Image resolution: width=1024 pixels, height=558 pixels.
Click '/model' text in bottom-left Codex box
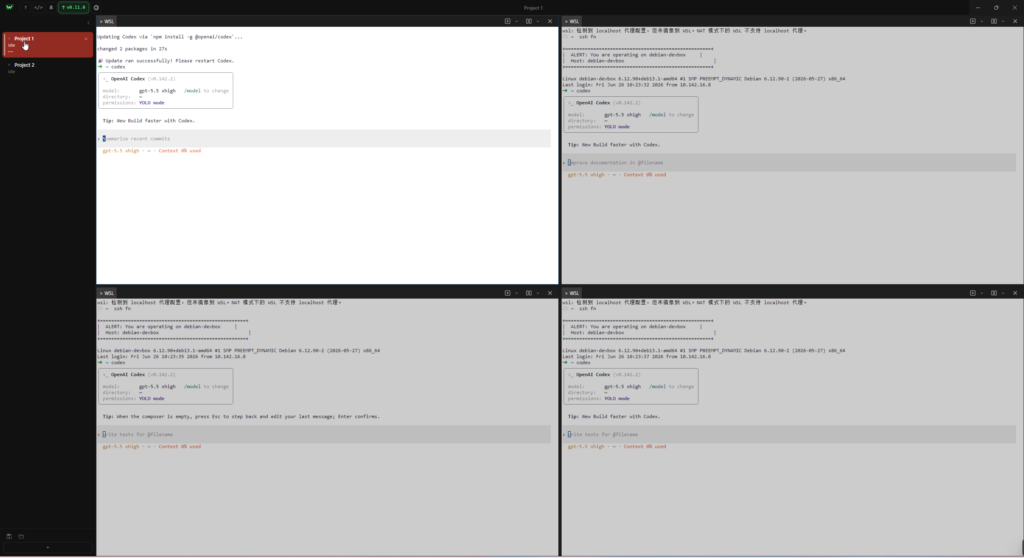pos(192,387)
